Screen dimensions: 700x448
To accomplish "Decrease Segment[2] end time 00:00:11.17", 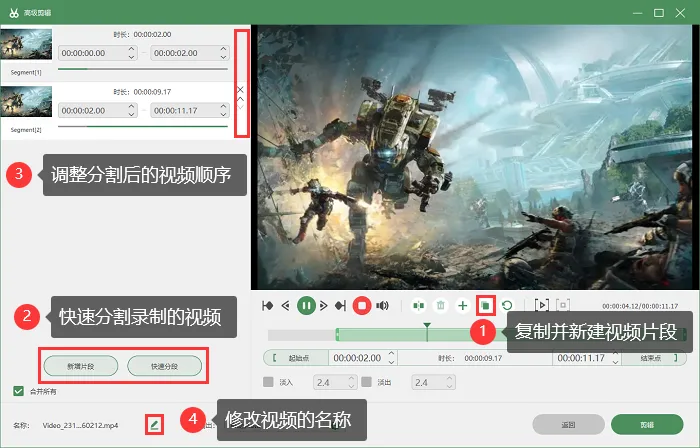I will [224, 114].
